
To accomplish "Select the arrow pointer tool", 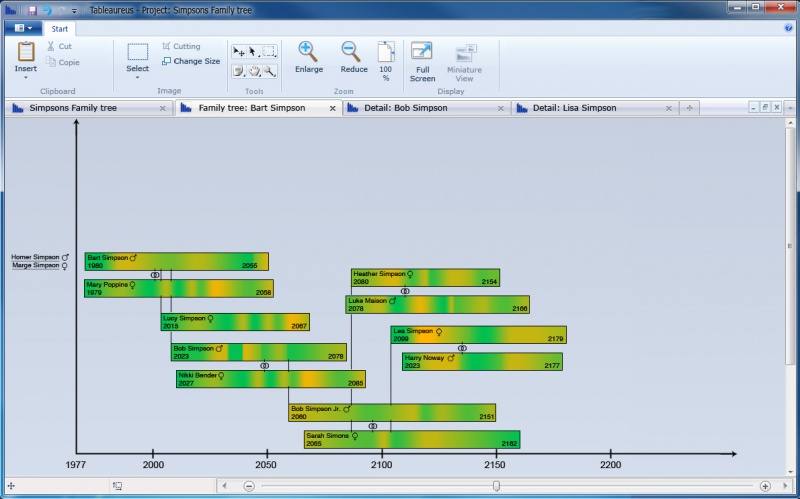I will pos(254,51).
